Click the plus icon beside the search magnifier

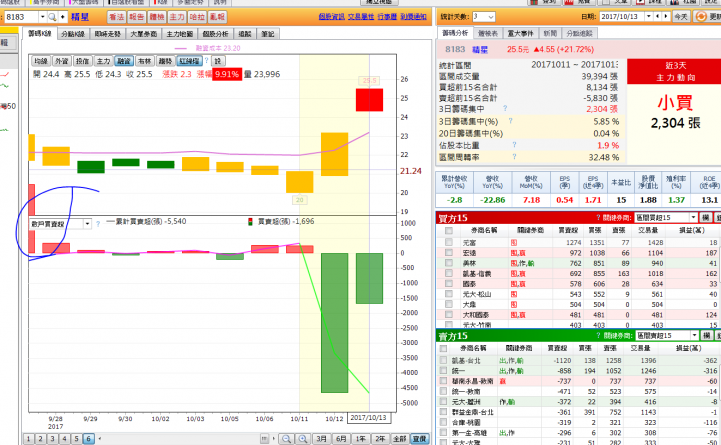pyautogui.click(x=62, y=17)
